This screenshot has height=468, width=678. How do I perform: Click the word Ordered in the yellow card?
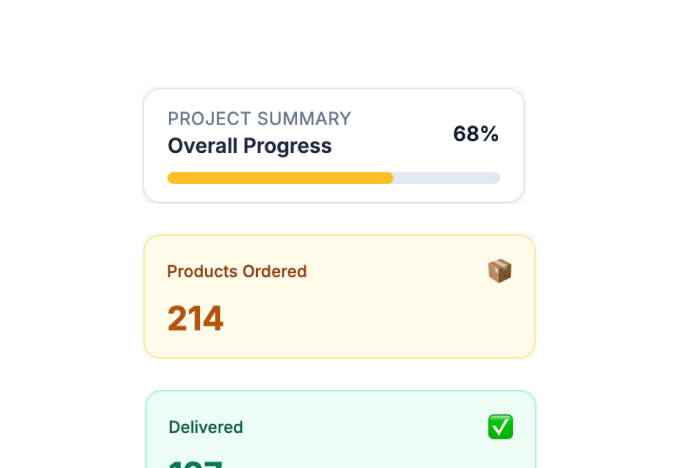[x=275, y=272]
